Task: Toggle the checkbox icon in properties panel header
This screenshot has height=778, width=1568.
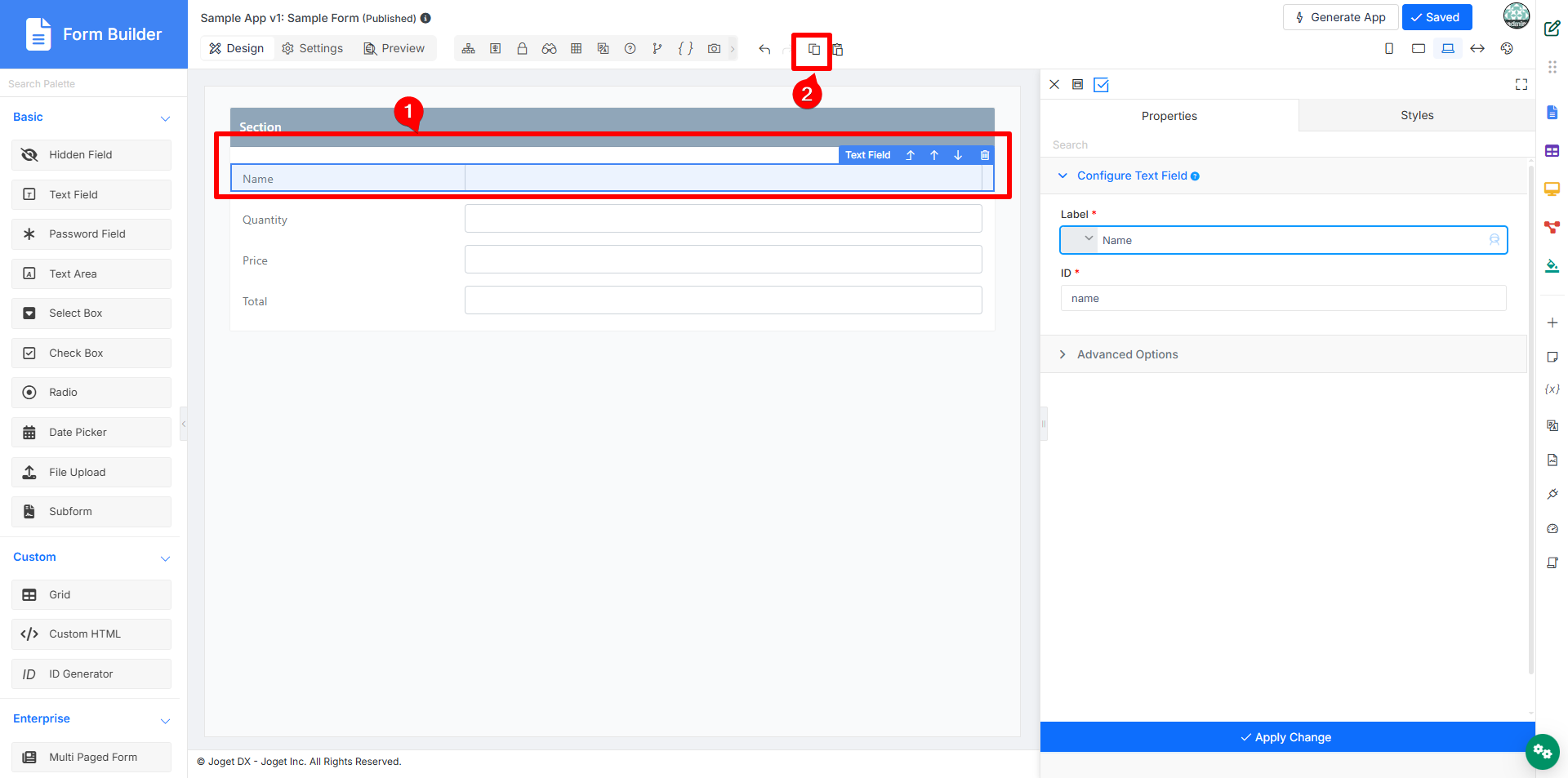Action: point(1101,85)
